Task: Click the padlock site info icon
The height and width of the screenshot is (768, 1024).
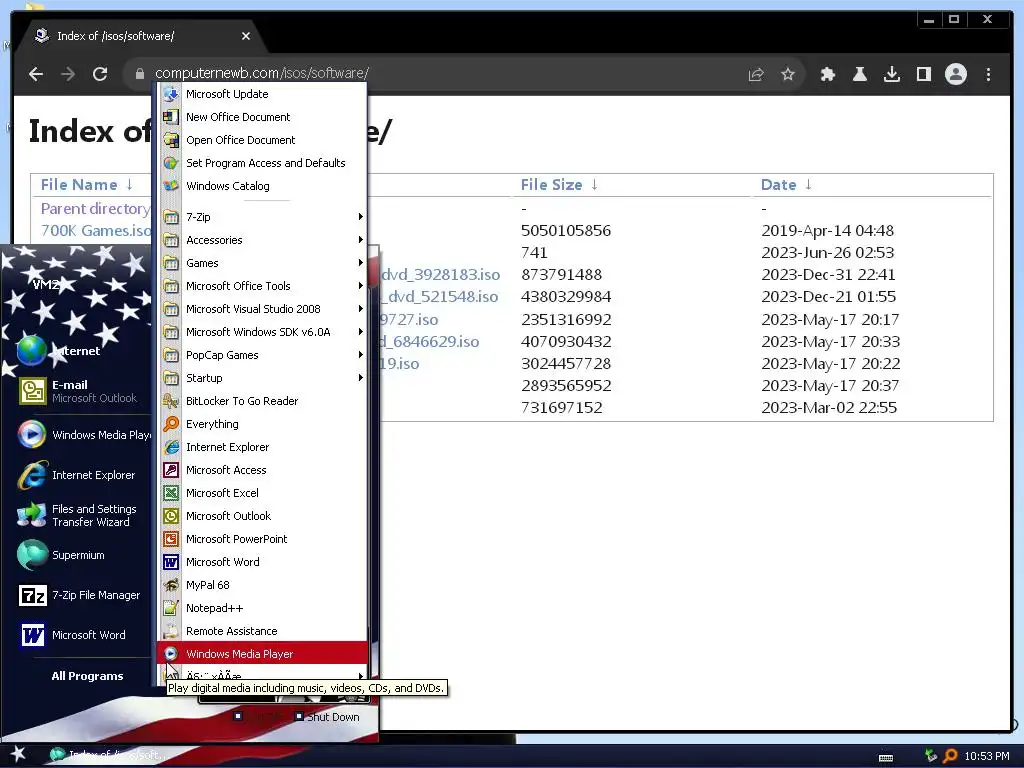Action: [x=139, y=74]
